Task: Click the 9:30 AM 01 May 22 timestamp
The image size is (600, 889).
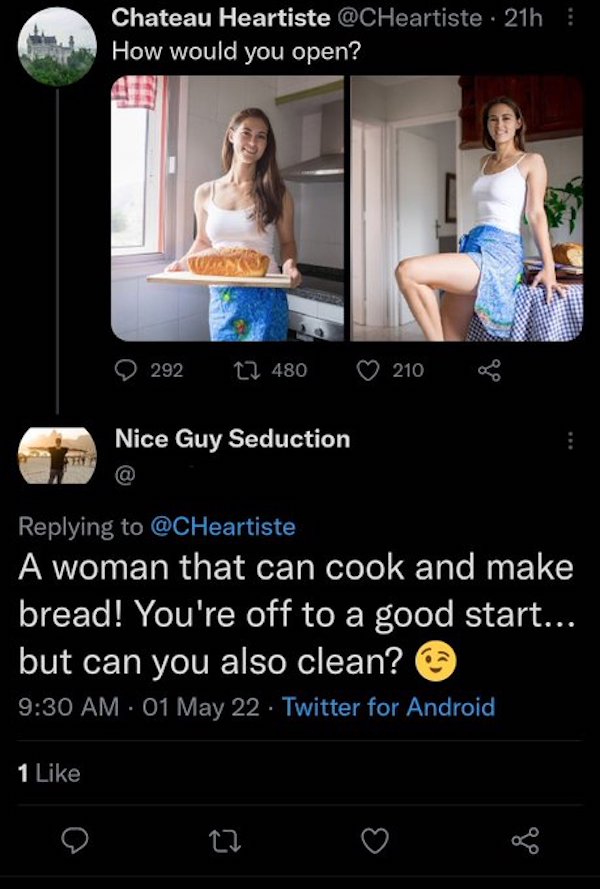Action: (140, 707)
